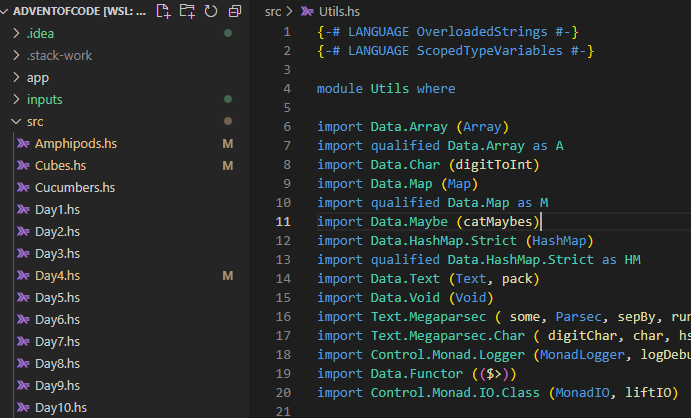
Task: Click liftIO on line 20
Action: point(648,392)
